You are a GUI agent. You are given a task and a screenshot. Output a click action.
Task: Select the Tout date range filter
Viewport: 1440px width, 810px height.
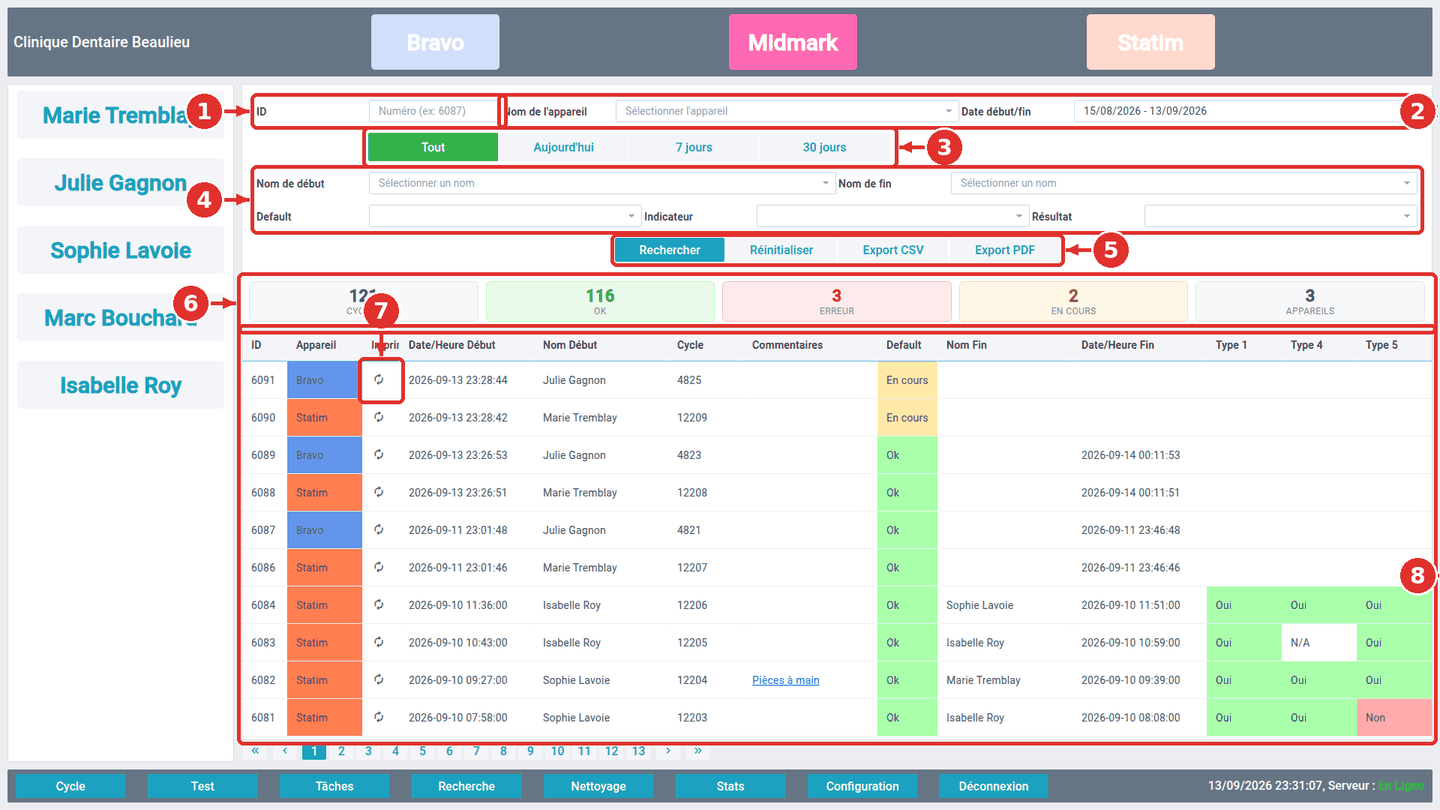pos(433,147)
